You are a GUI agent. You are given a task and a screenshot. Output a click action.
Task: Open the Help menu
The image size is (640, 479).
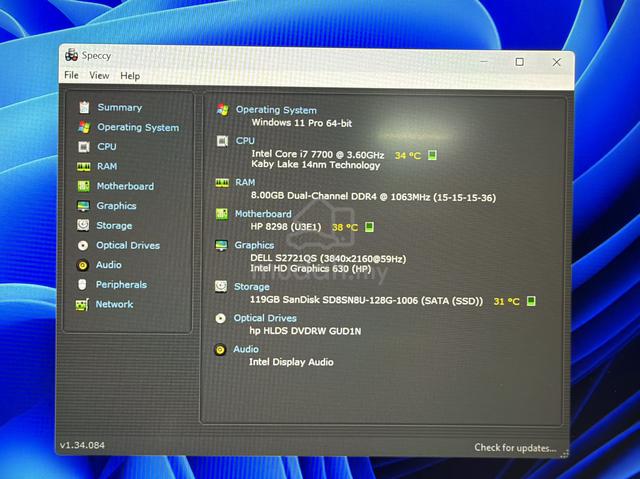pos(130,76)
